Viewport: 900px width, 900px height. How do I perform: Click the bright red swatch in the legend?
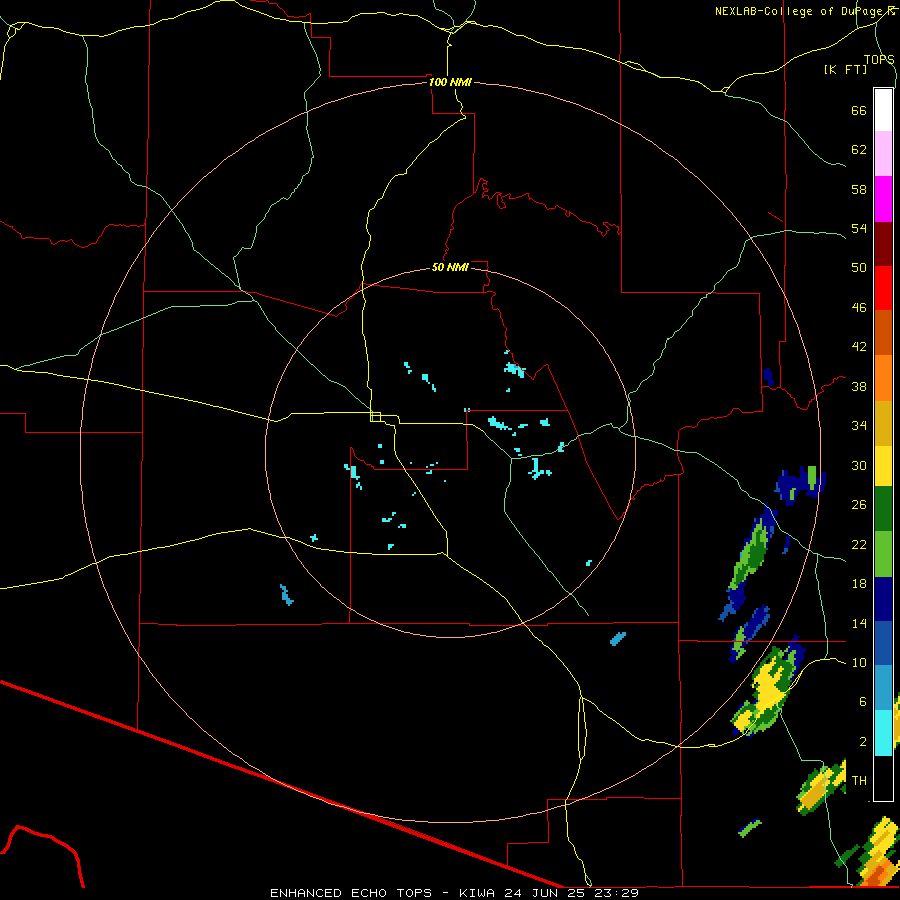[883, 288]
